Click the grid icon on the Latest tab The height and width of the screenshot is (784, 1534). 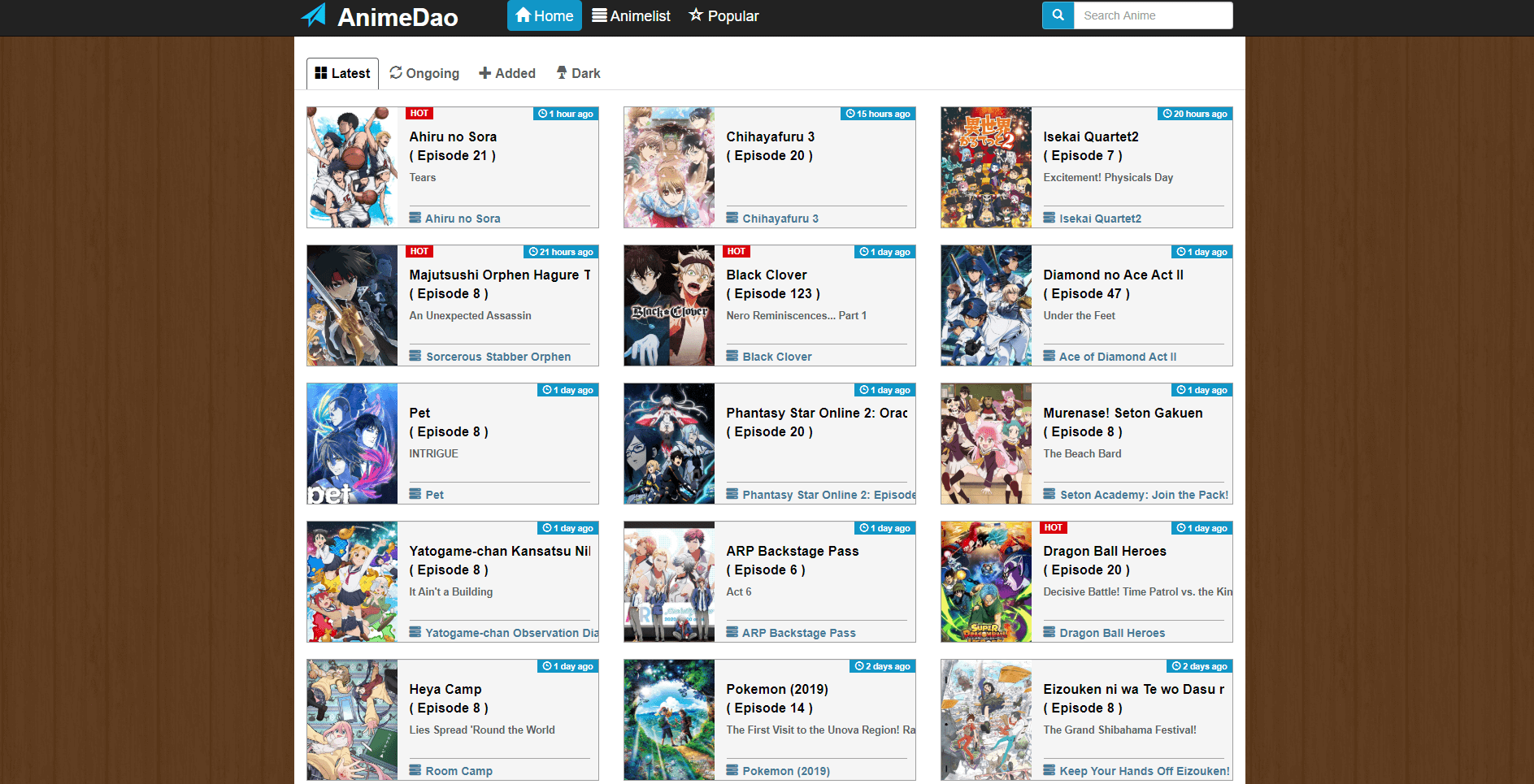323,72
